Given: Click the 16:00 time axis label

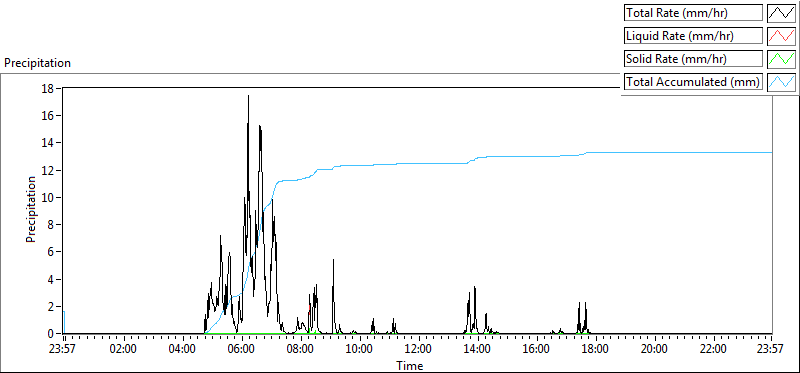Looking at the screenshot, I should coord(537,350).
